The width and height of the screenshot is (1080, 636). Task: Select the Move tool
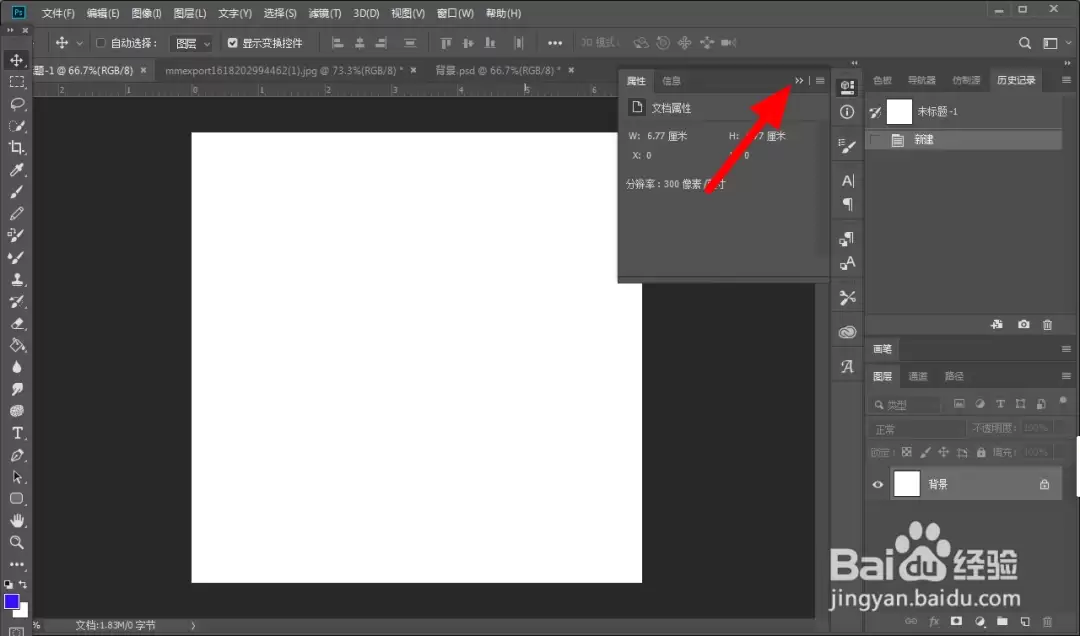(x=17, y=60)
